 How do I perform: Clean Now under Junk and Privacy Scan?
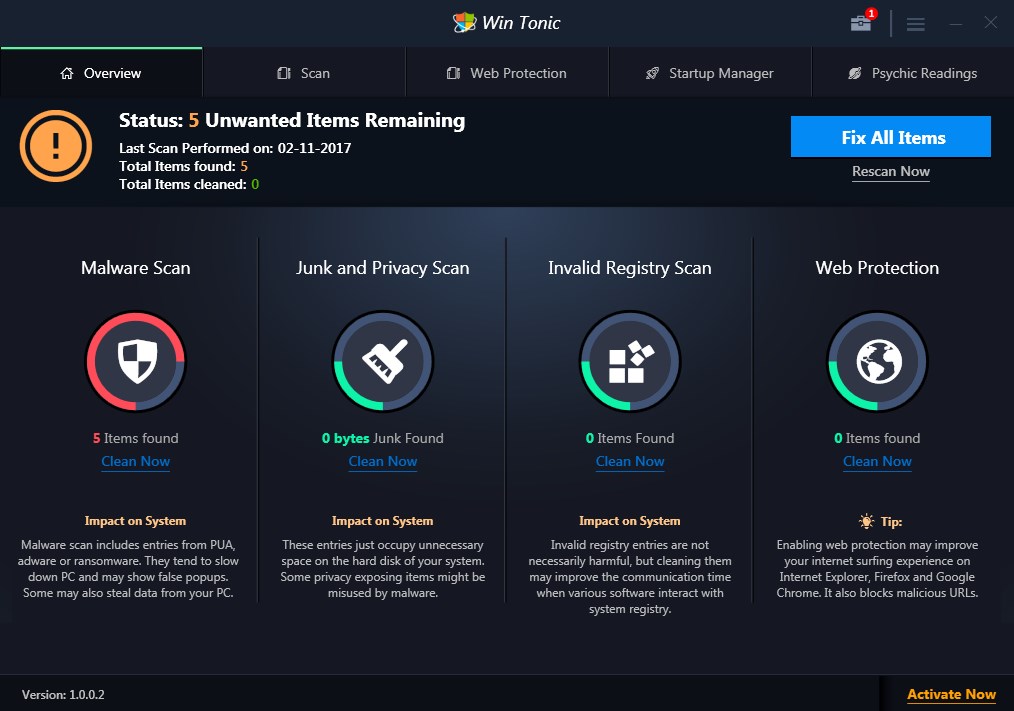pos(382,461)
